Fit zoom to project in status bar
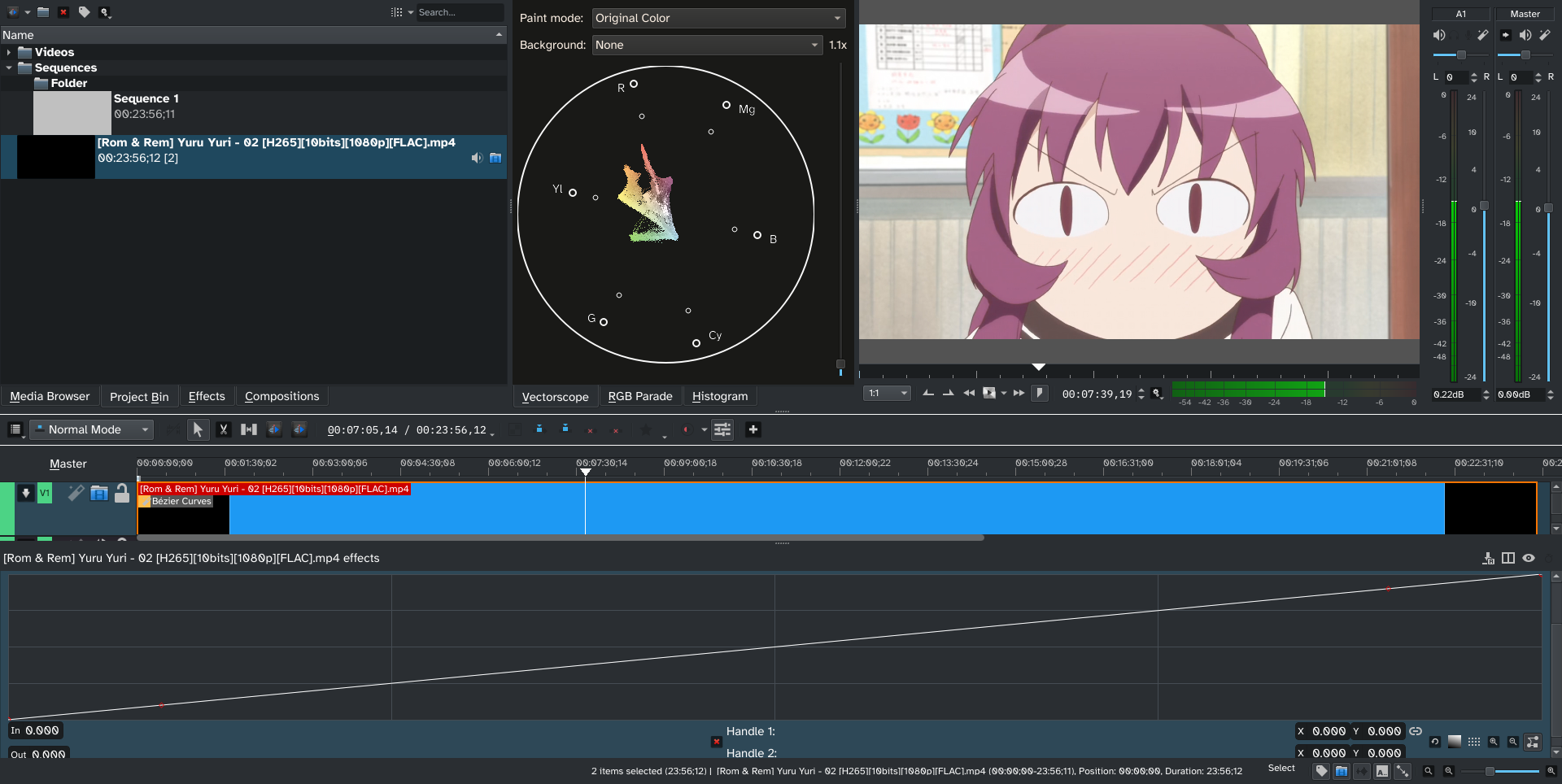The height and width of the screenshot is (784, 1562). (1428, 771)
